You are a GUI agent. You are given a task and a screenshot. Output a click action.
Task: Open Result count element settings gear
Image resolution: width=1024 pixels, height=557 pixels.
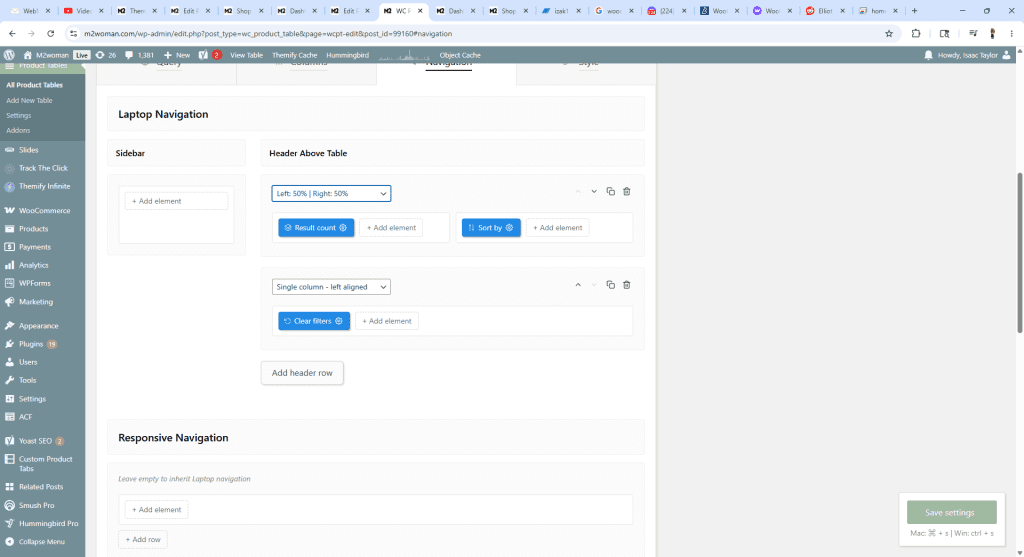click(x=343, y=228)
